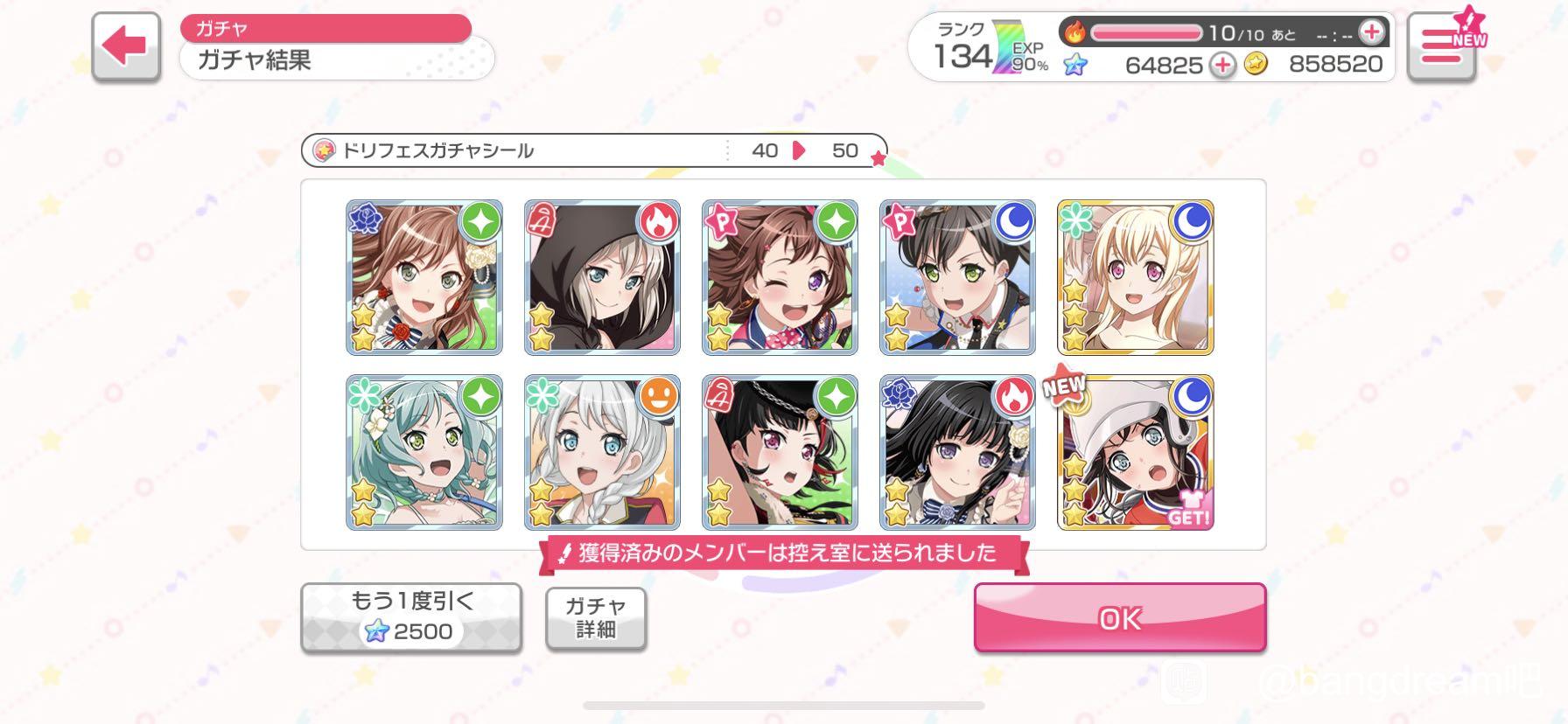Tap the gold coin icon beside 858520
Image resolution: width=1568 pixels, height=724 pixels.
tap(1256, 64)
